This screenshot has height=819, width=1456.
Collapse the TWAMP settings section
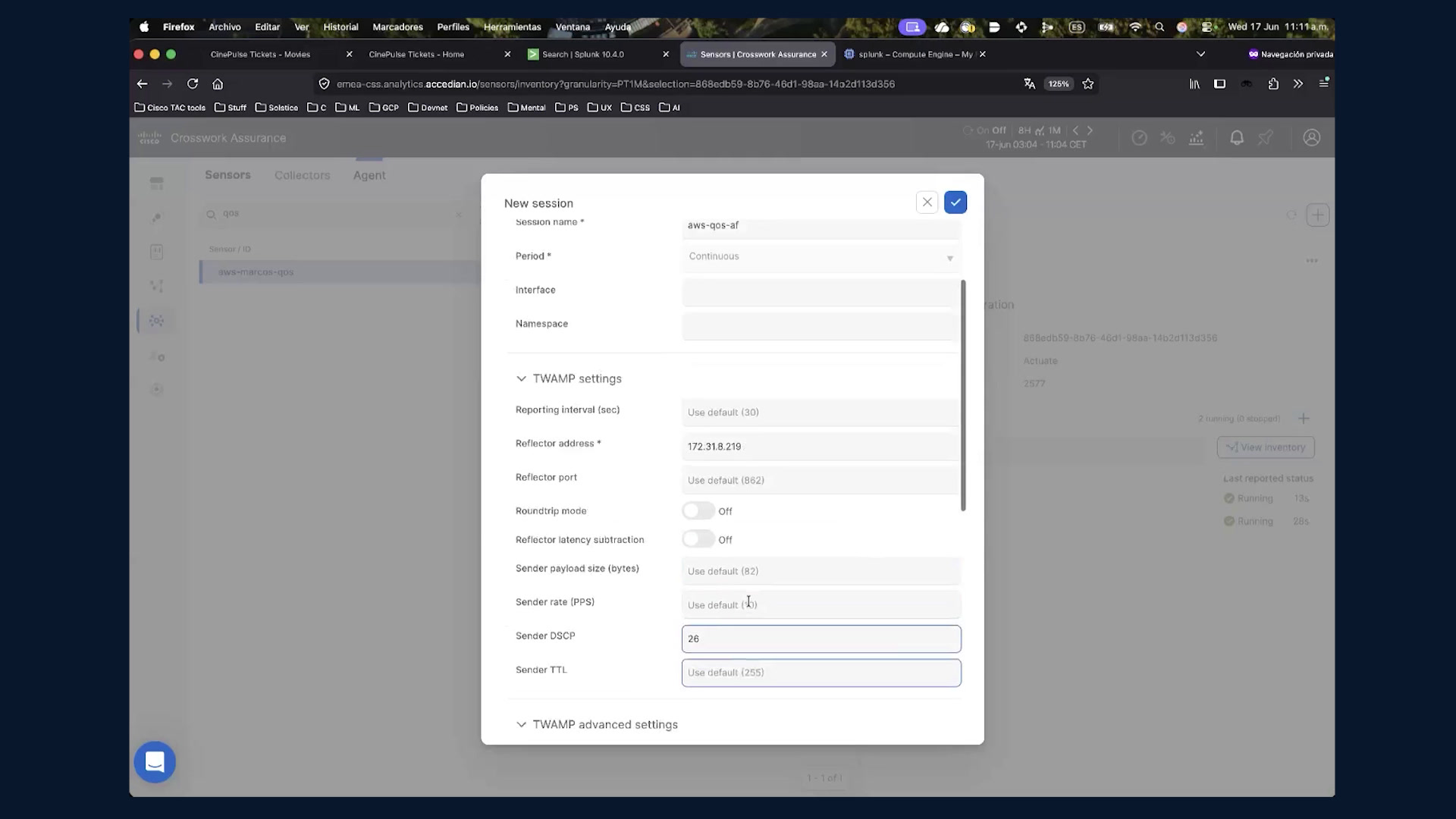[521, 378]
